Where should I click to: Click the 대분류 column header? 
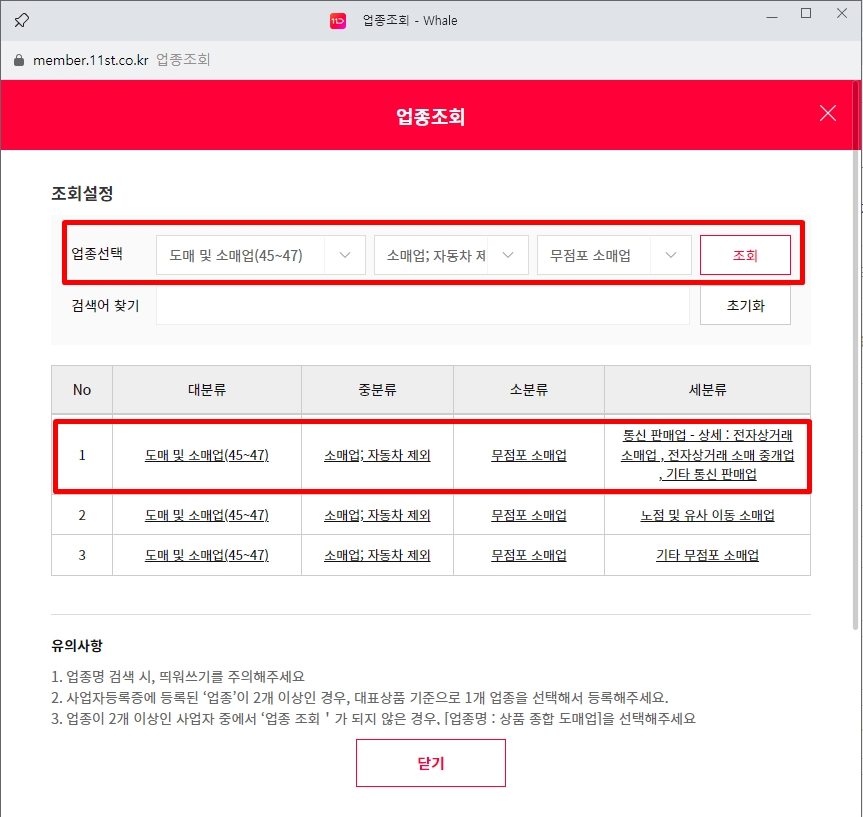207,390
